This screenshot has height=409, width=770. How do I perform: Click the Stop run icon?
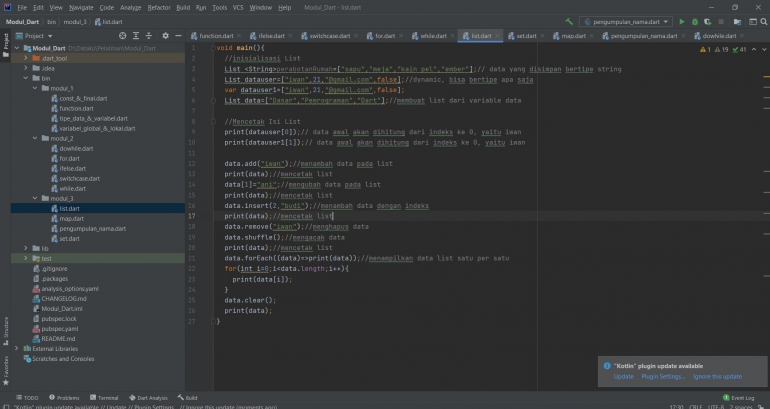pyautogui.click(x=721, y=22)
